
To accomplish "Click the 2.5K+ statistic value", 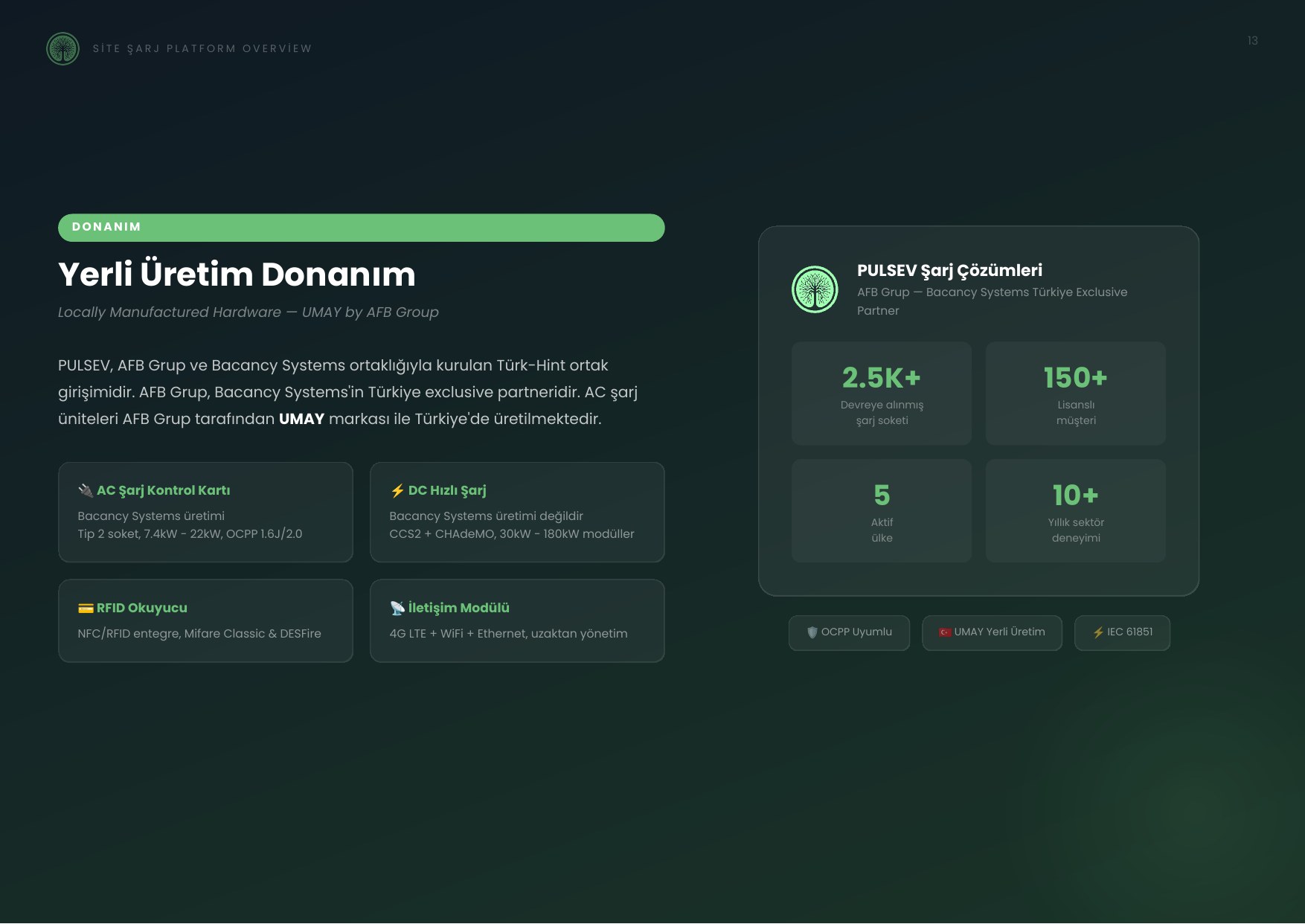I will click(x=882, y=378).
